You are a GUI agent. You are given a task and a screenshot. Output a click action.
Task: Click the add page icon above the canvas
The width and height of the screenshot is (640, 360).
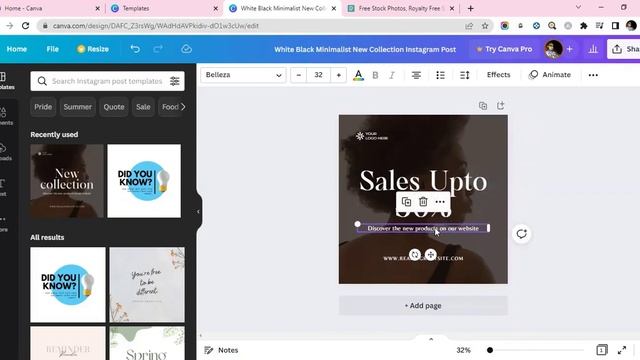coord(500,106)
